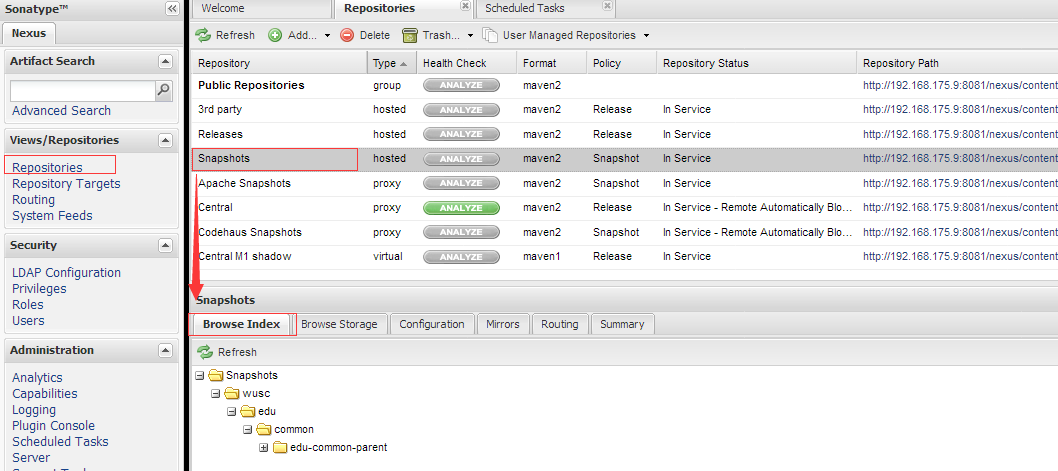Collapse the Snapshots tree root node
1058x471 pixels.
coord(199,375)
